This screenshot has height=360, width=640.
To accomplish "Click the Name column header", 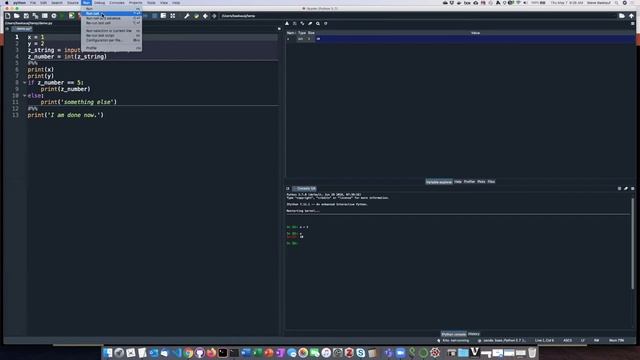I will [291, 33].
